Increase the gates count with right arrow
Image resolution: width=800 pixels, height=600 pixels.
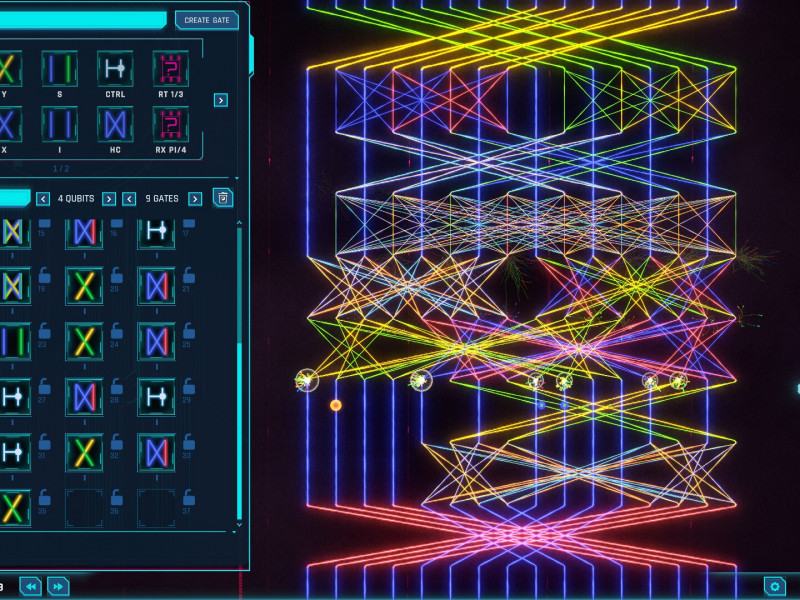[x=195, y=199]
